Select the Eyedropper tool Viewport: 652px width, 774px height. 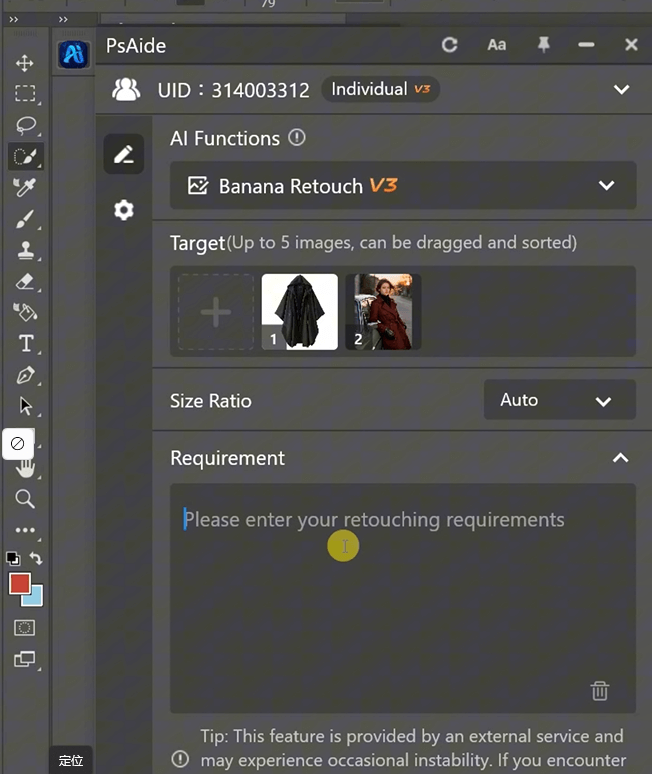(x=25, y=188)
